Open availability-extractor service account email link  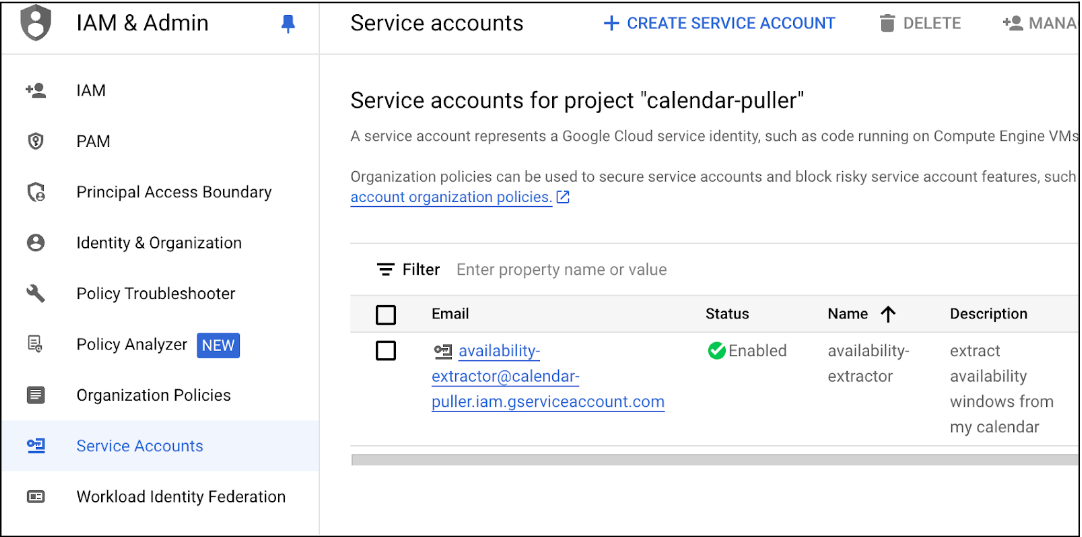coord(548,377)
